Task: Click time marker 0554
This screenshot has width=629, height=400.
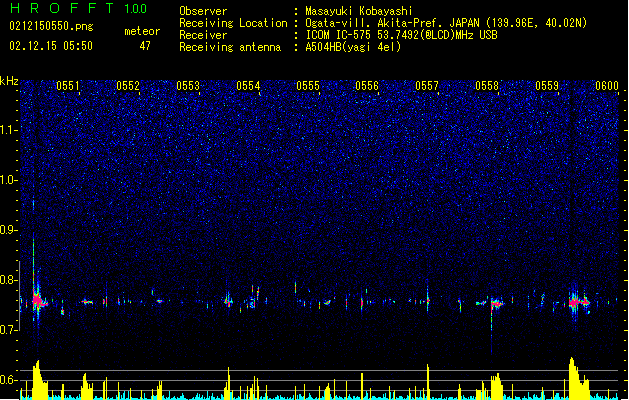Action: click(248, 86)
